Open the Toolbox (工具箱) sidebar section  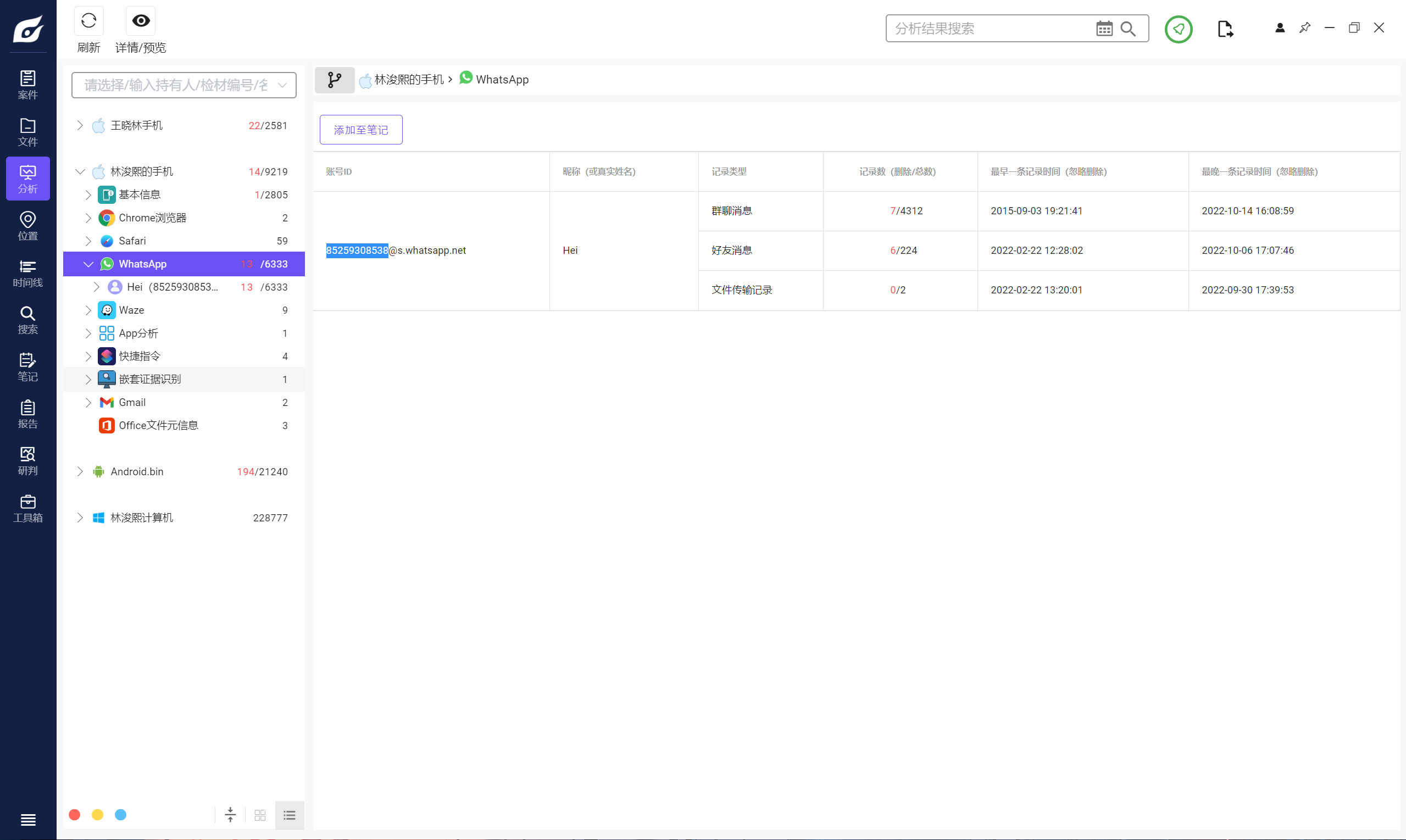pos(27,508)
